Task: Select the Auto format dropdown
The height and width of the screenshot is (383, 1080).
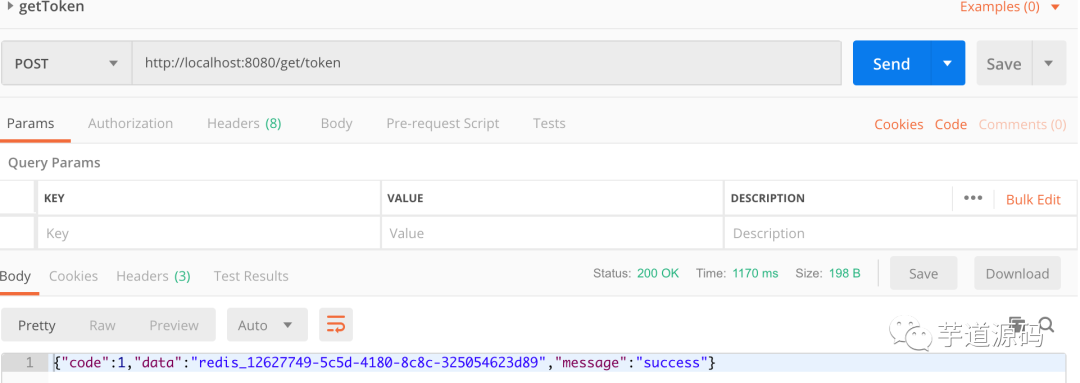Action: coord(267,325)
